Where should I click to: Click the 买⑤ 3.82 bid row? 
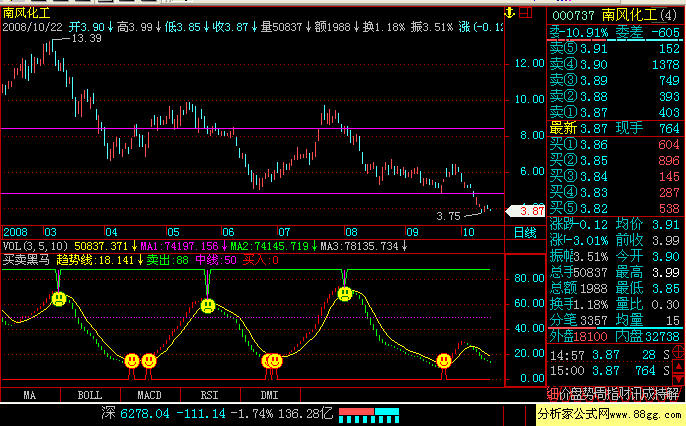pos(615,209)
